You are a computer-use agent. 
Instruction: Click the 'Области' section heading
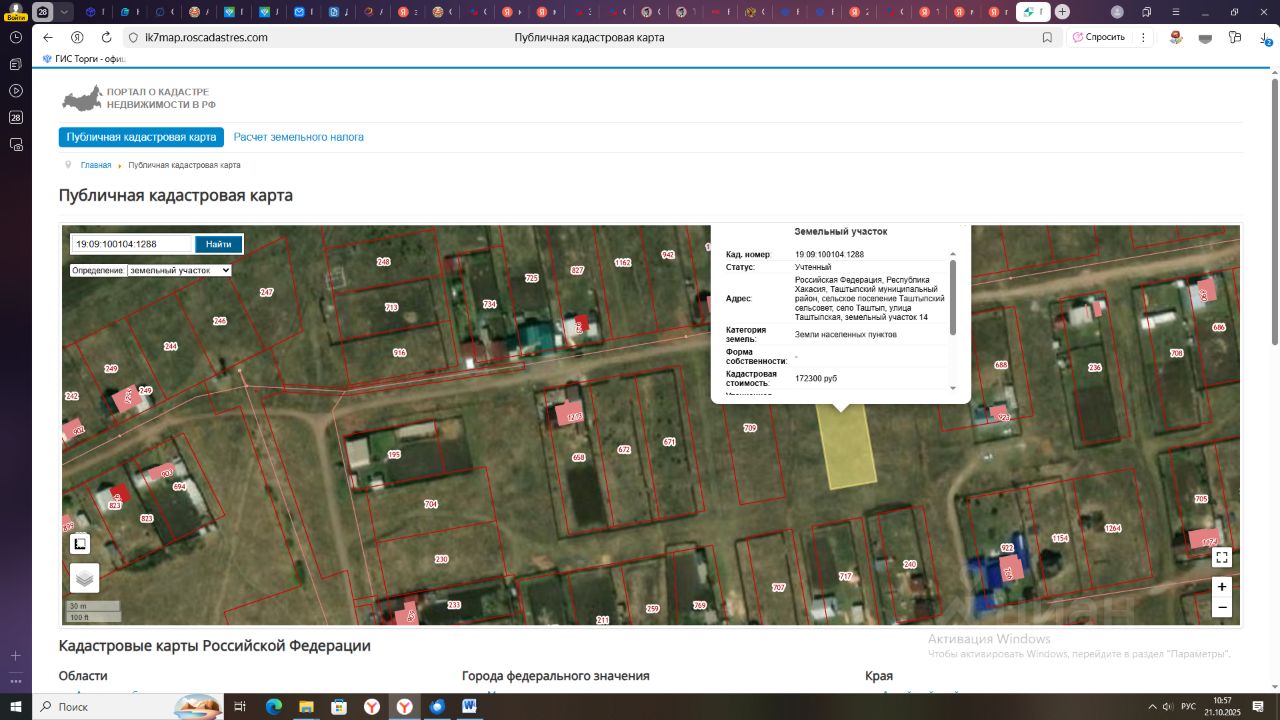(x=83, y=676)
